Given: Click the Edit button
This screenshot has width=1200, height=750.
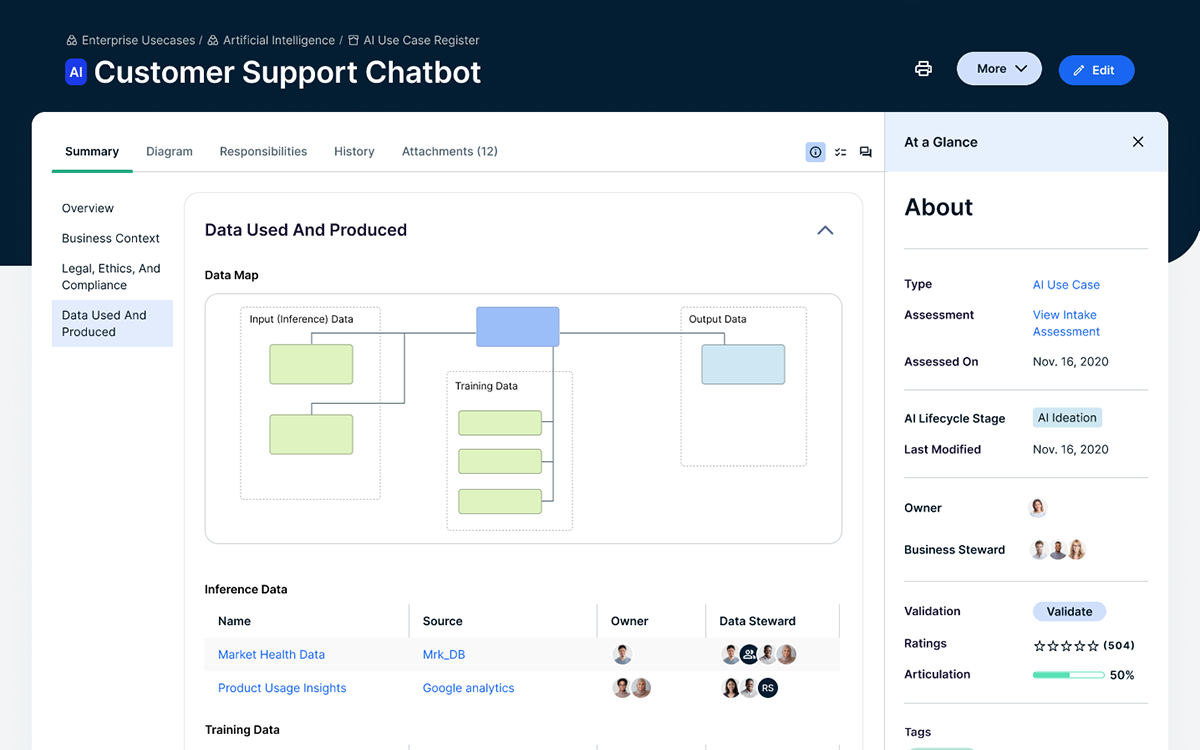Looking at the screenshot, I should click(x=1096, y=69).
